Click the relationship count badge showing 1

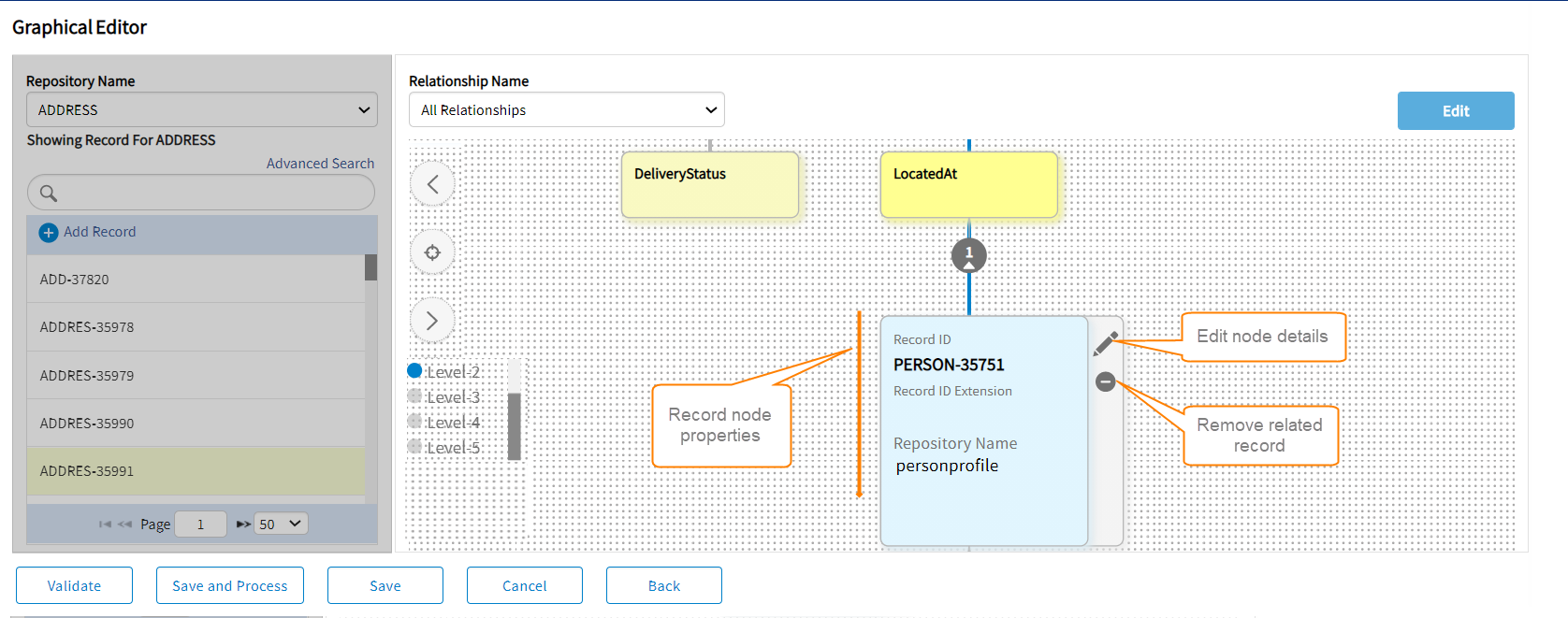(969, 254)
